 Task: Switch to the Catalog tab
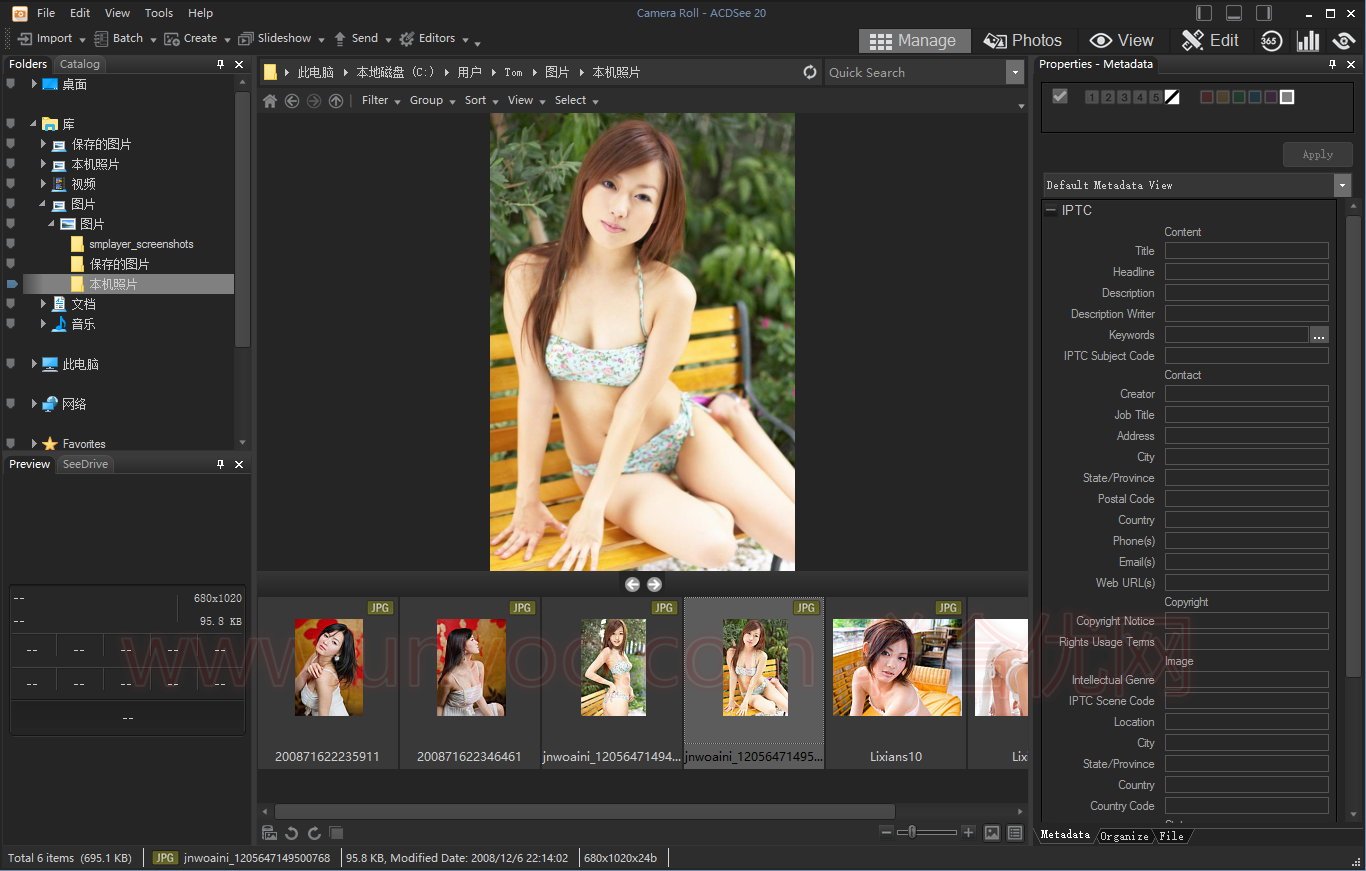pos(80,64)
